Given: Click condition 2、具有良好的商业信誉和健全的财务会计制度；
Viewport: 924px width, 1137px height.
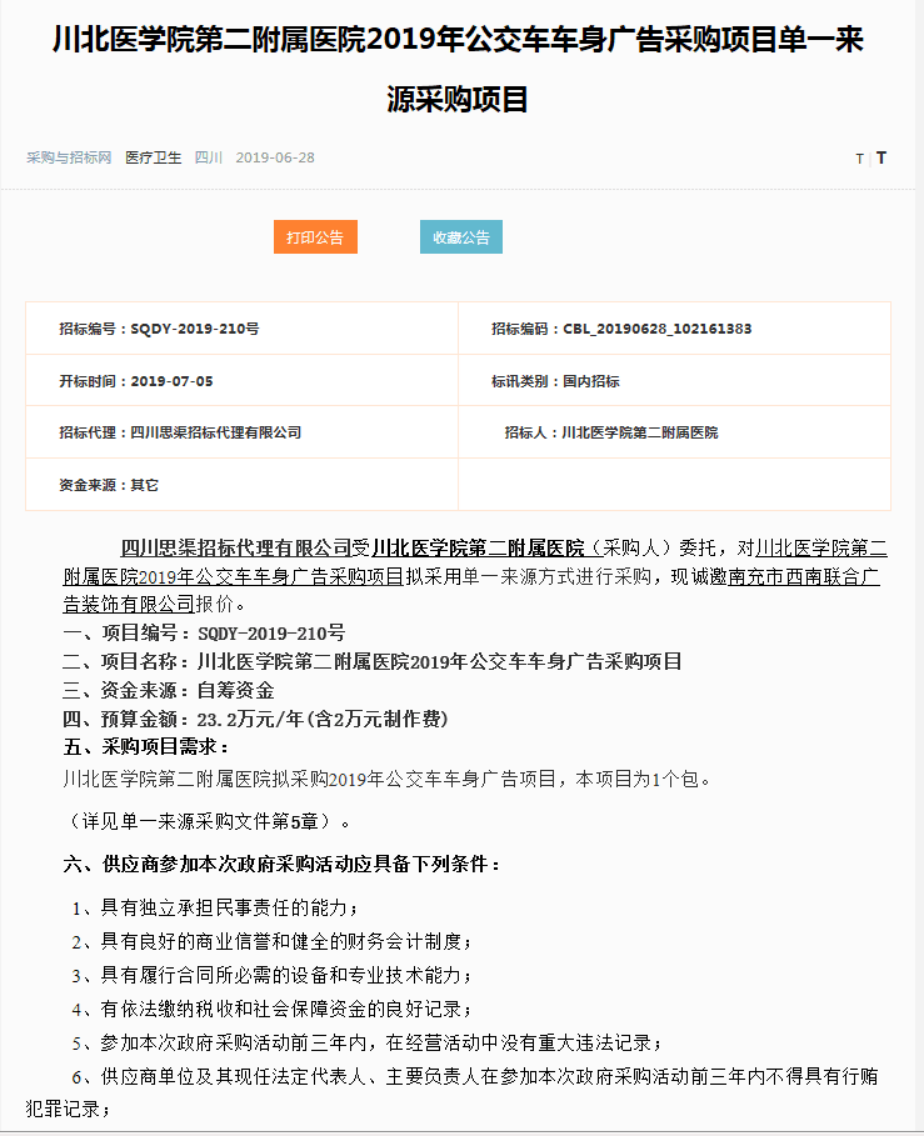Looking at the screenshot, I should [x=272, y=942].
